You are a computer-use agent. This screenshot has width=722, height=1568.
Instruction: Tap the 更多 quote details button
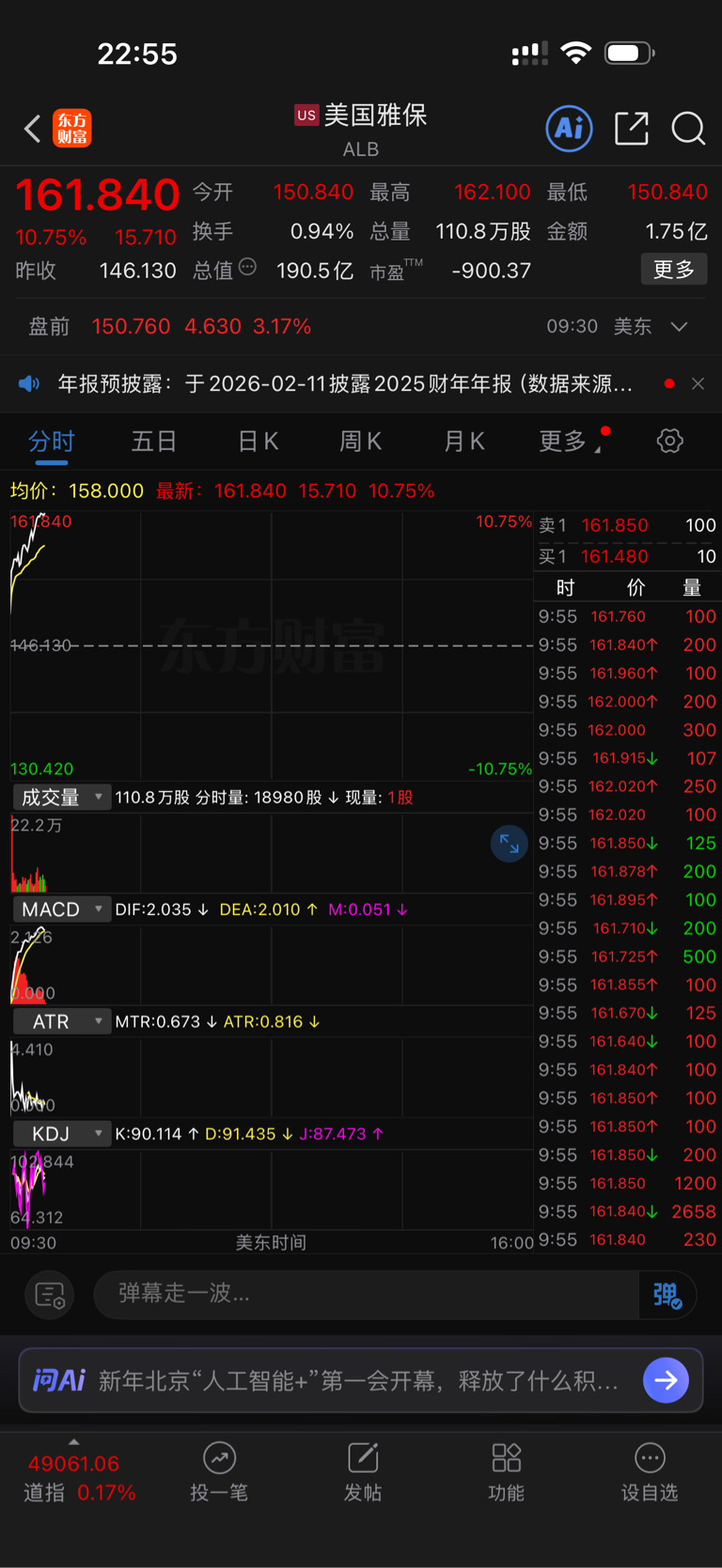click(x=674, y=270)
